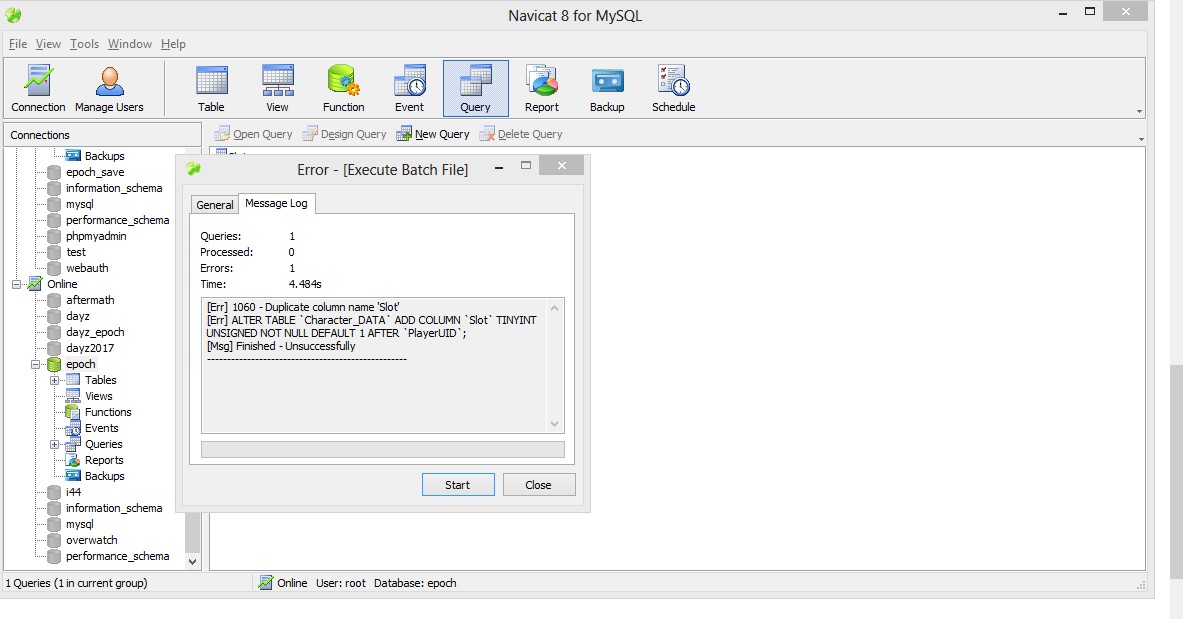Open Manage Users in the toolbar

coord(109,88)
